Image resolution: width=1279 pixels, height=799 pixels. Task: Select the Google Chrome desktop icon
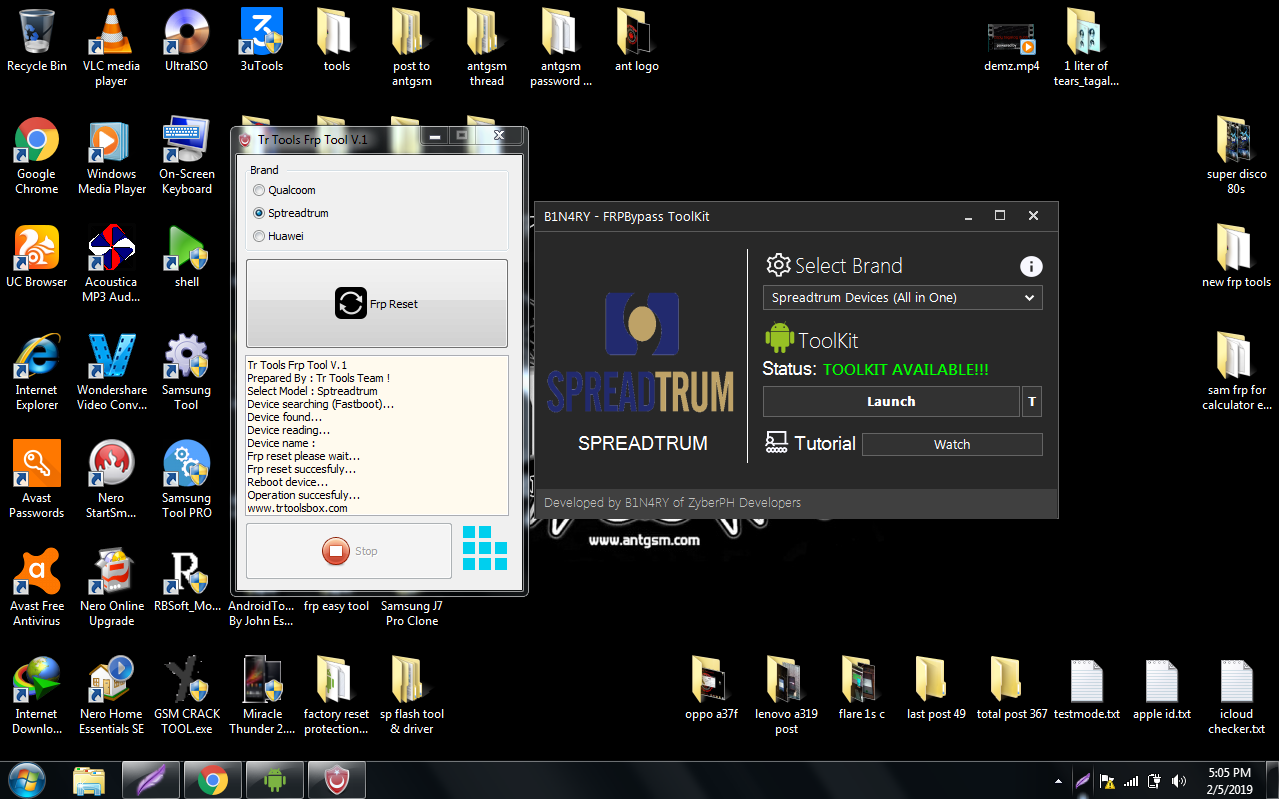coord(36,156)
